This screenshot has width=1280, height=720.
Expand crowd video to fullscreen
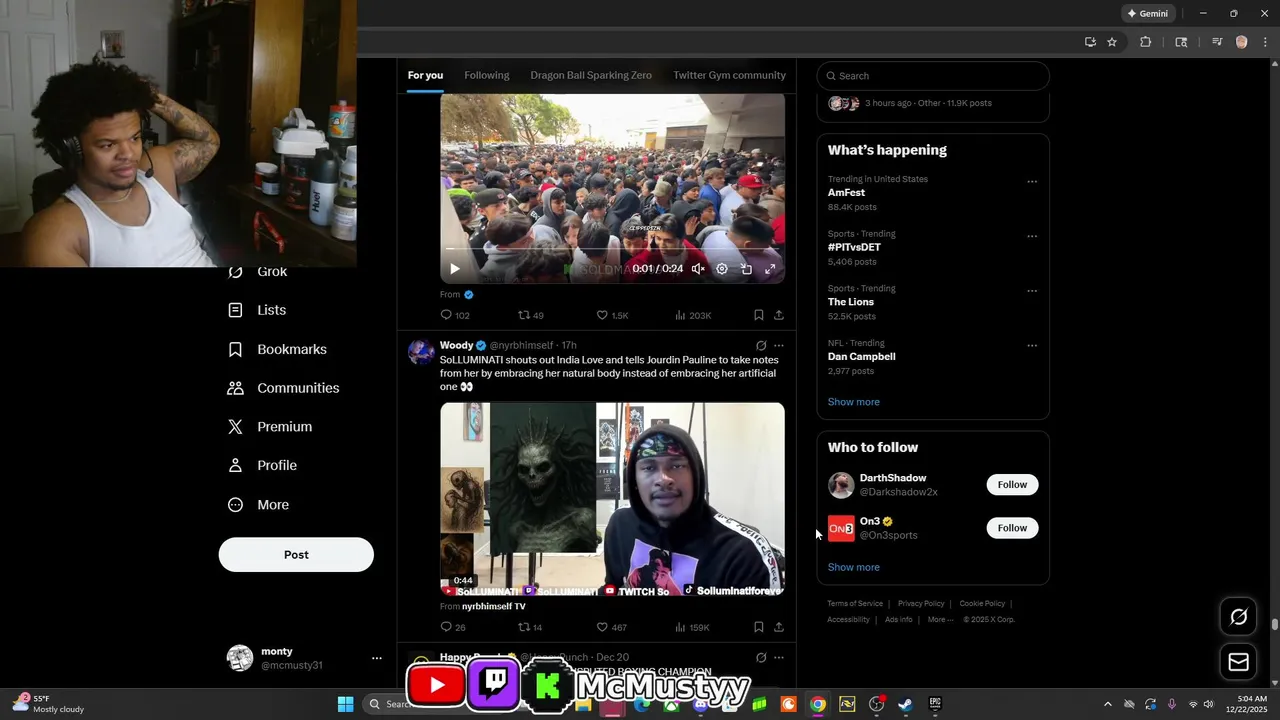pyautogui.click(x=770, y=268)
